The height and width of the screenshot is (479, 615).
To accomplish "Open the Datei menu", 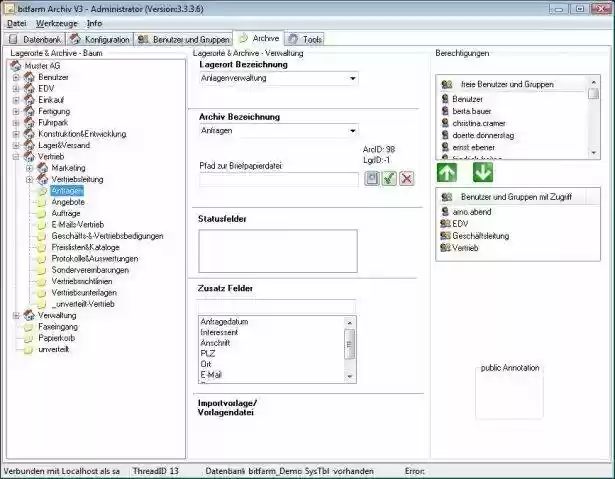I will (x=16, y=24).
